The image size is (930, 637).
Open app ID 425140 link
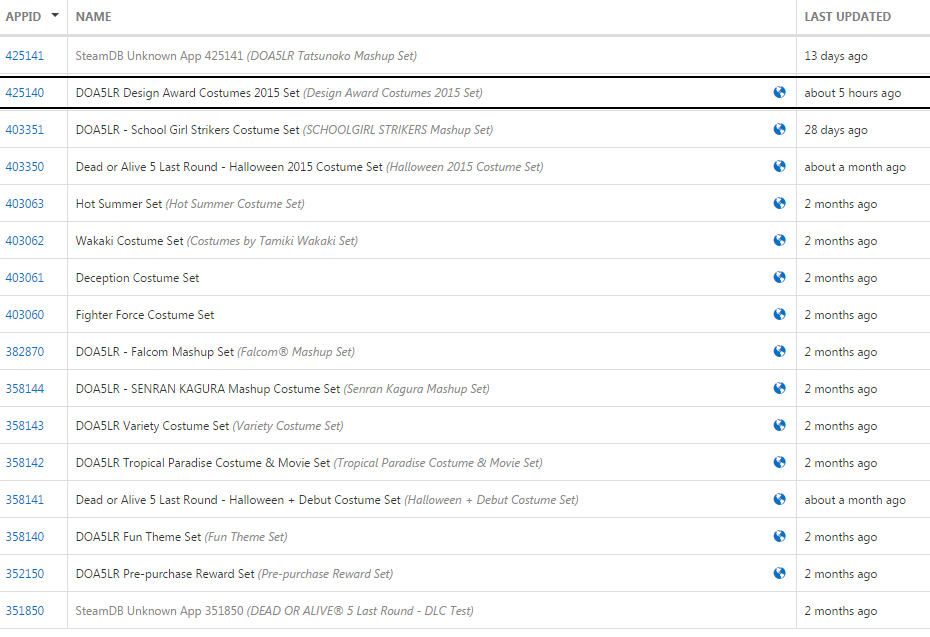[x=25, y=93]
